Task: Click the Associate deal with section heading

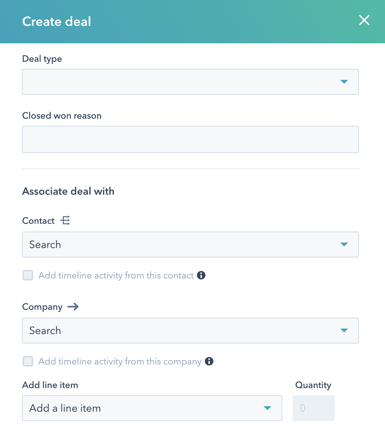Action: tap(68, 191)
